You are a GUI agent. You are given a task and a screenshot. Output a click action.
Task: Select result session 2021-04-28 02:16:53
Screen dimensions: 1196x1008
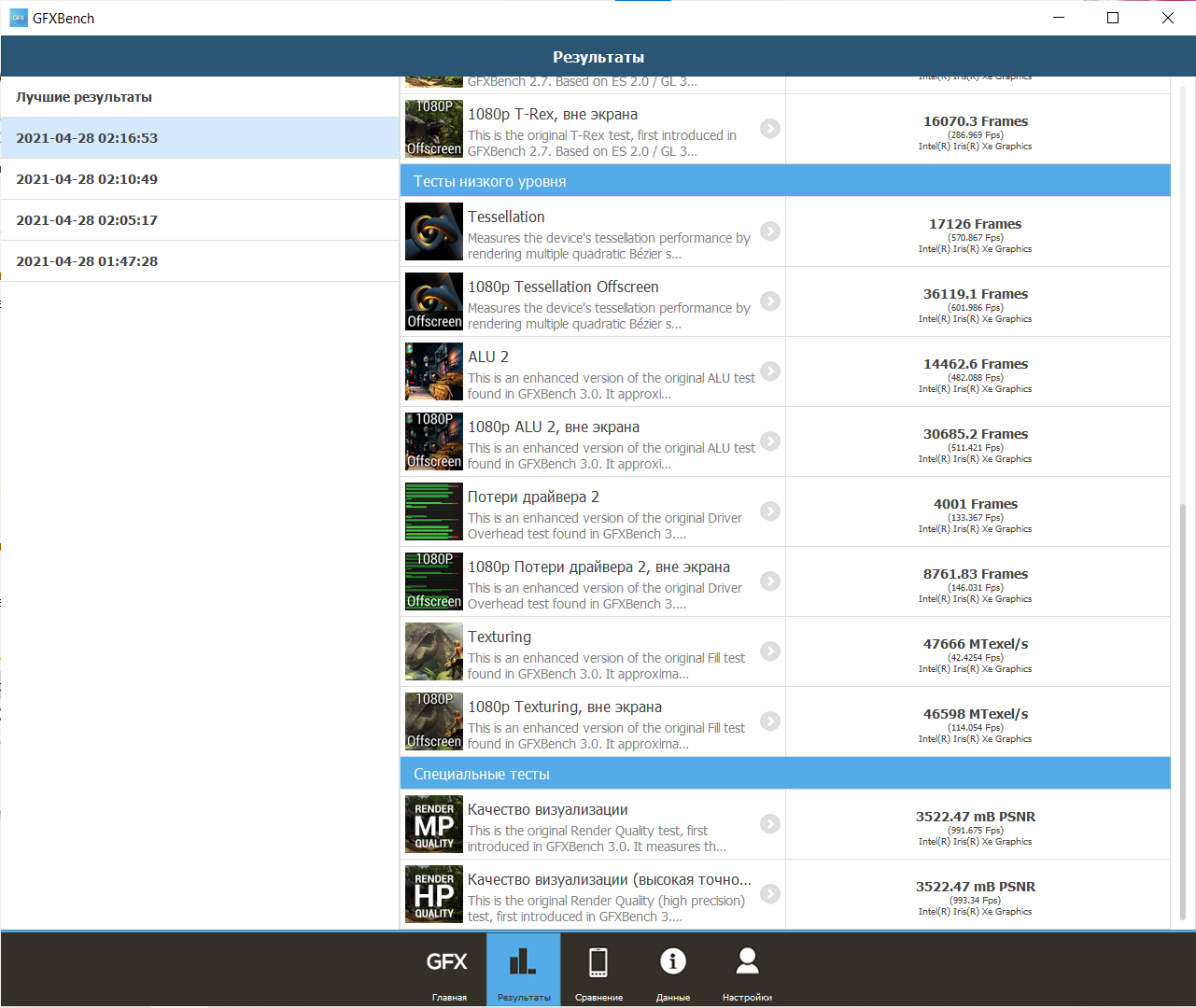tap(200, 138)
